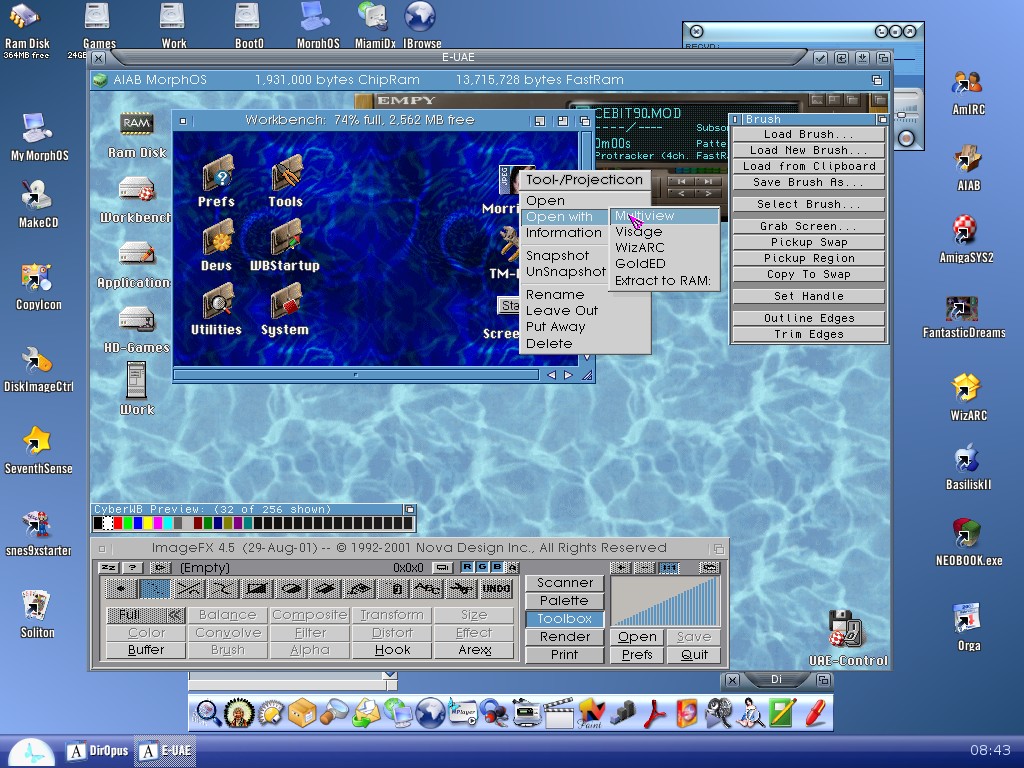Viewport: 1024px width, 768px height.
Task: Click Grab Screen... in Brush panel
Action: [x=808, y=226]
